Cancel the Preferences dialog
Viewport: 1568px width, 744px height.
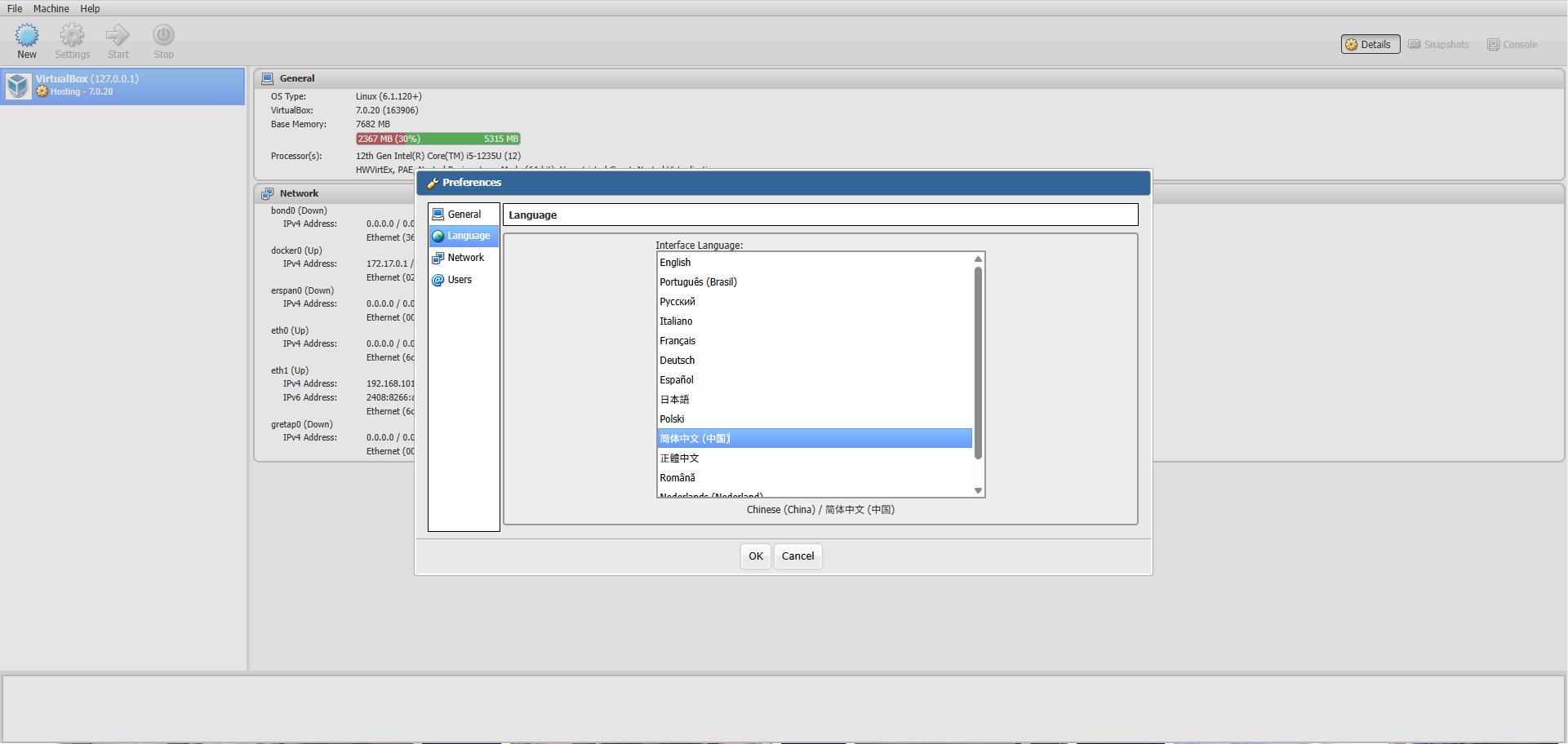coord(797,556)
